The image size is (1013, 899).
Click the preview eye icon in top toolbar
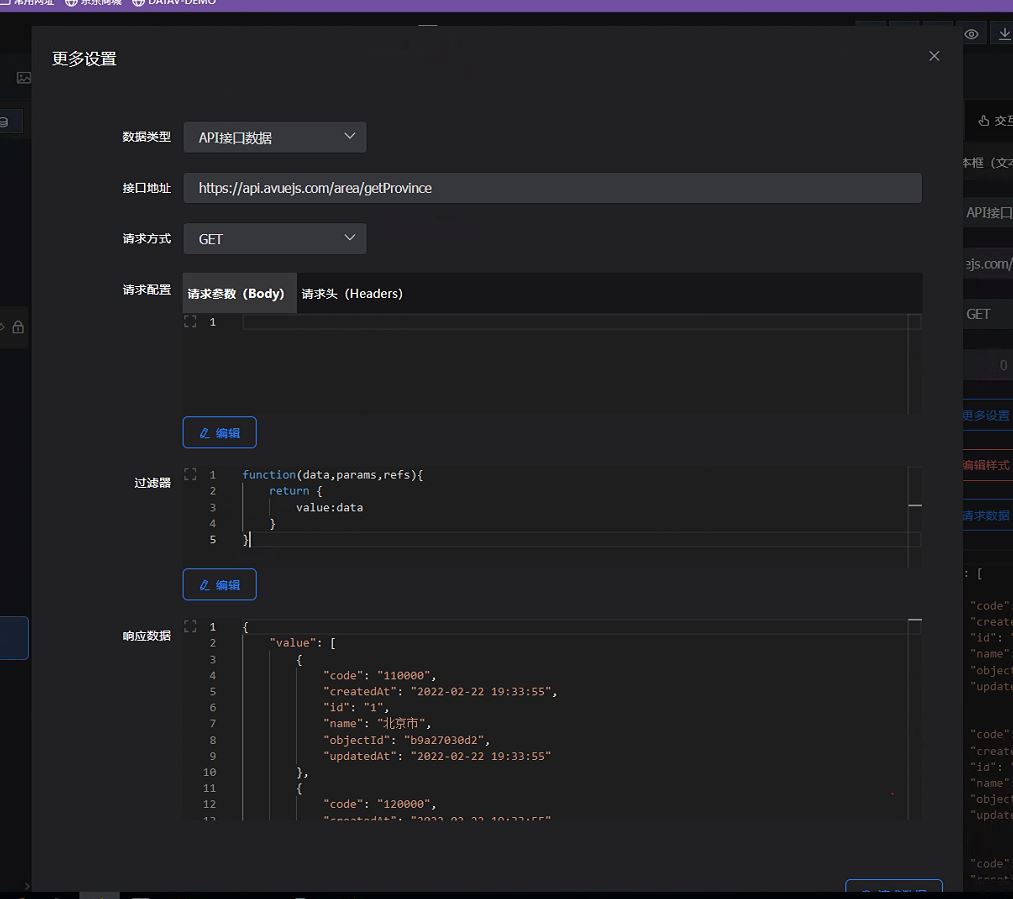[971, 34]
